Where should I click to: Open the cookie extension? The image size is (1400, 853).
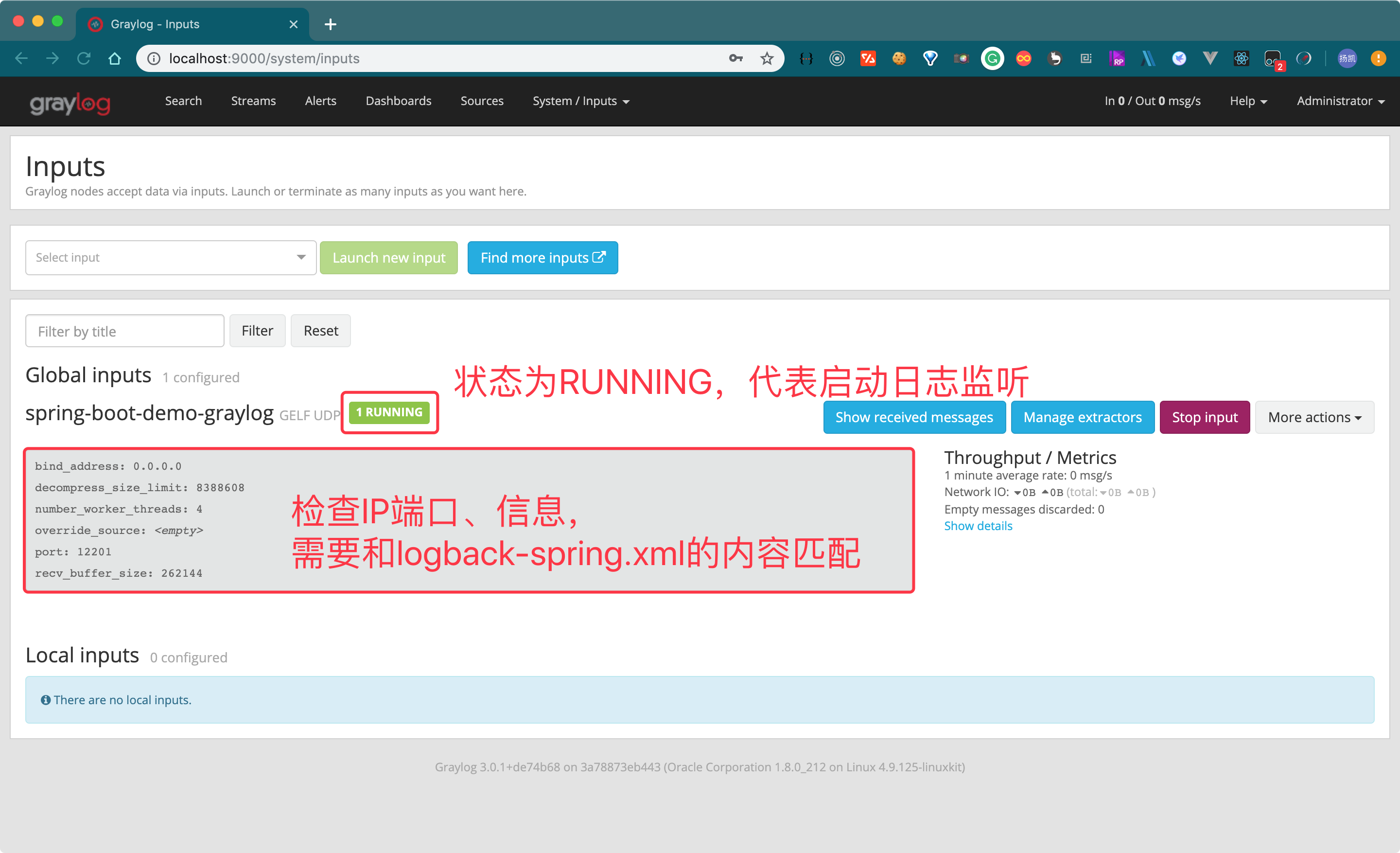pos(899,58)
